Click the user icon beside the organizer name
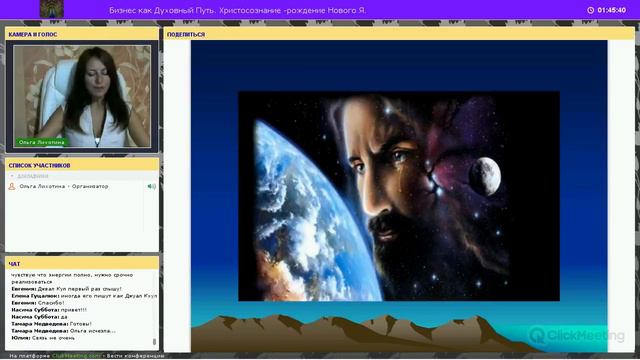The image size is (640, 360). (x=12, y=187)
